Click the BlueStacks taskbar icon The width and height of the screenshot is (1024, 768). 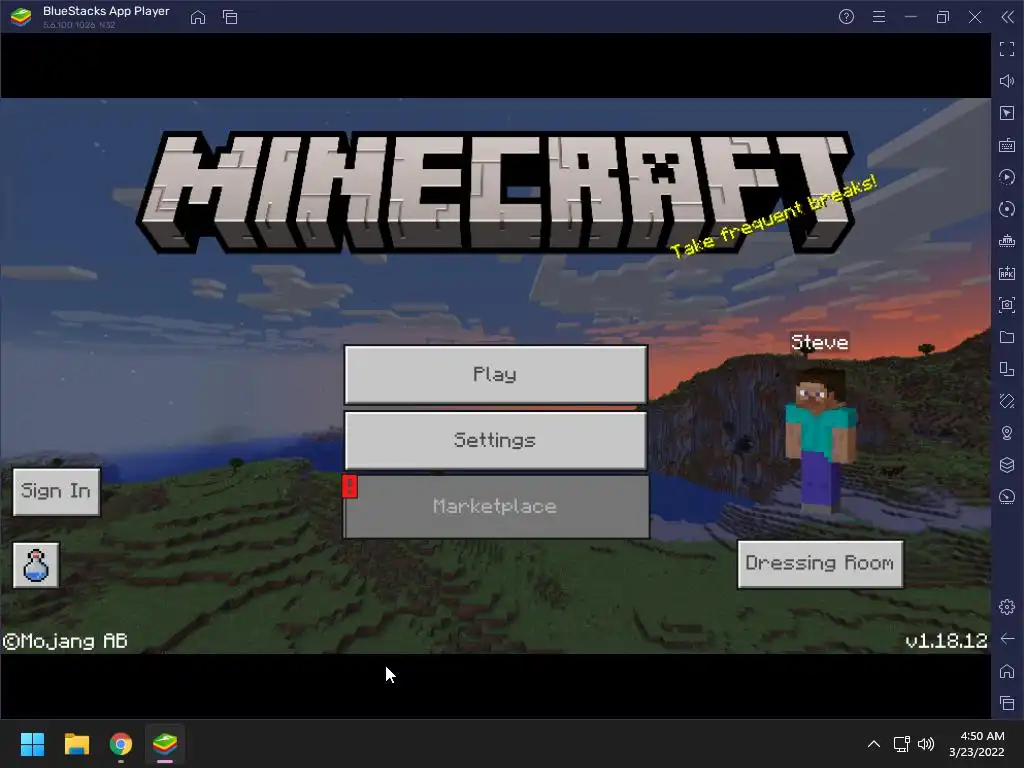[165, 744]
